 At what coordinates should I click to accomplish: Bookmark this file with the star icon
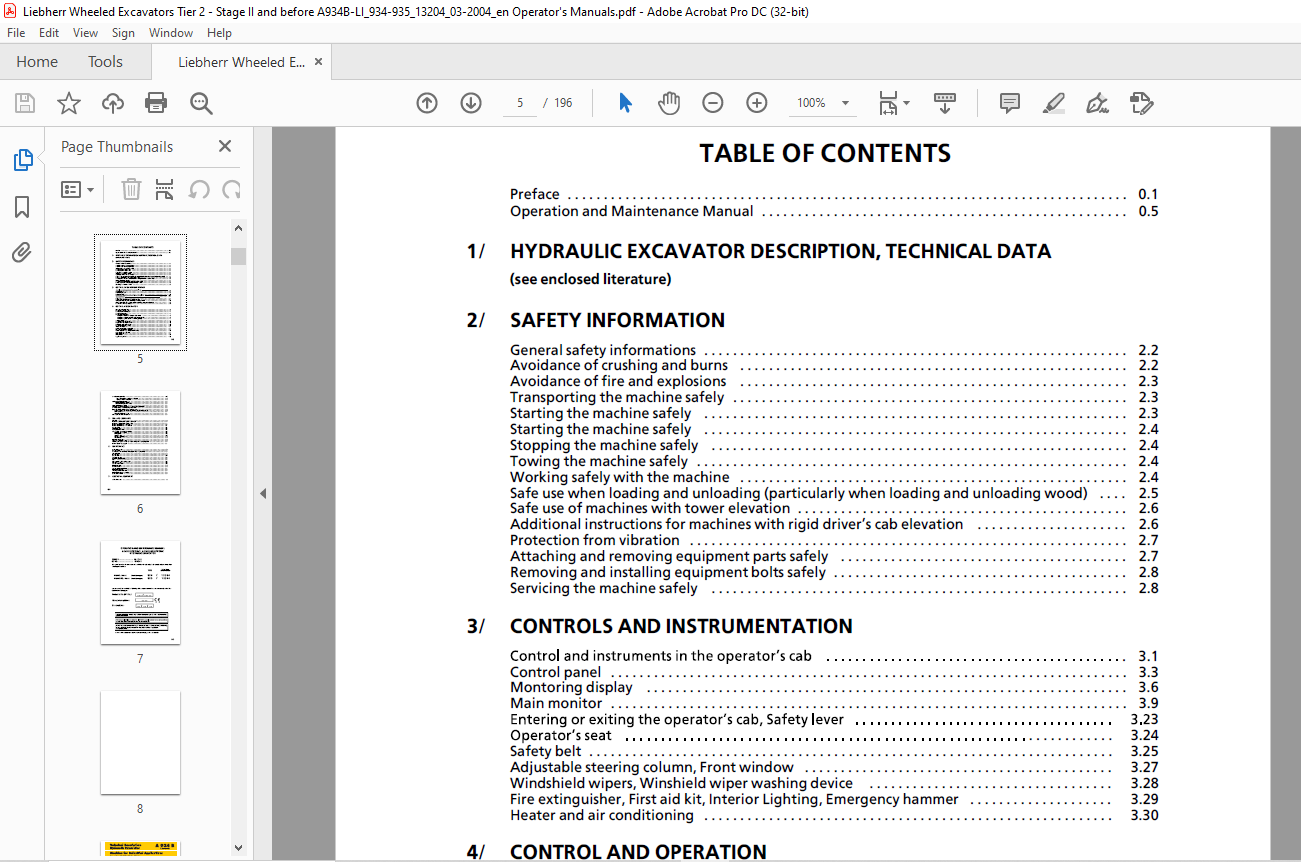[69, 103]
